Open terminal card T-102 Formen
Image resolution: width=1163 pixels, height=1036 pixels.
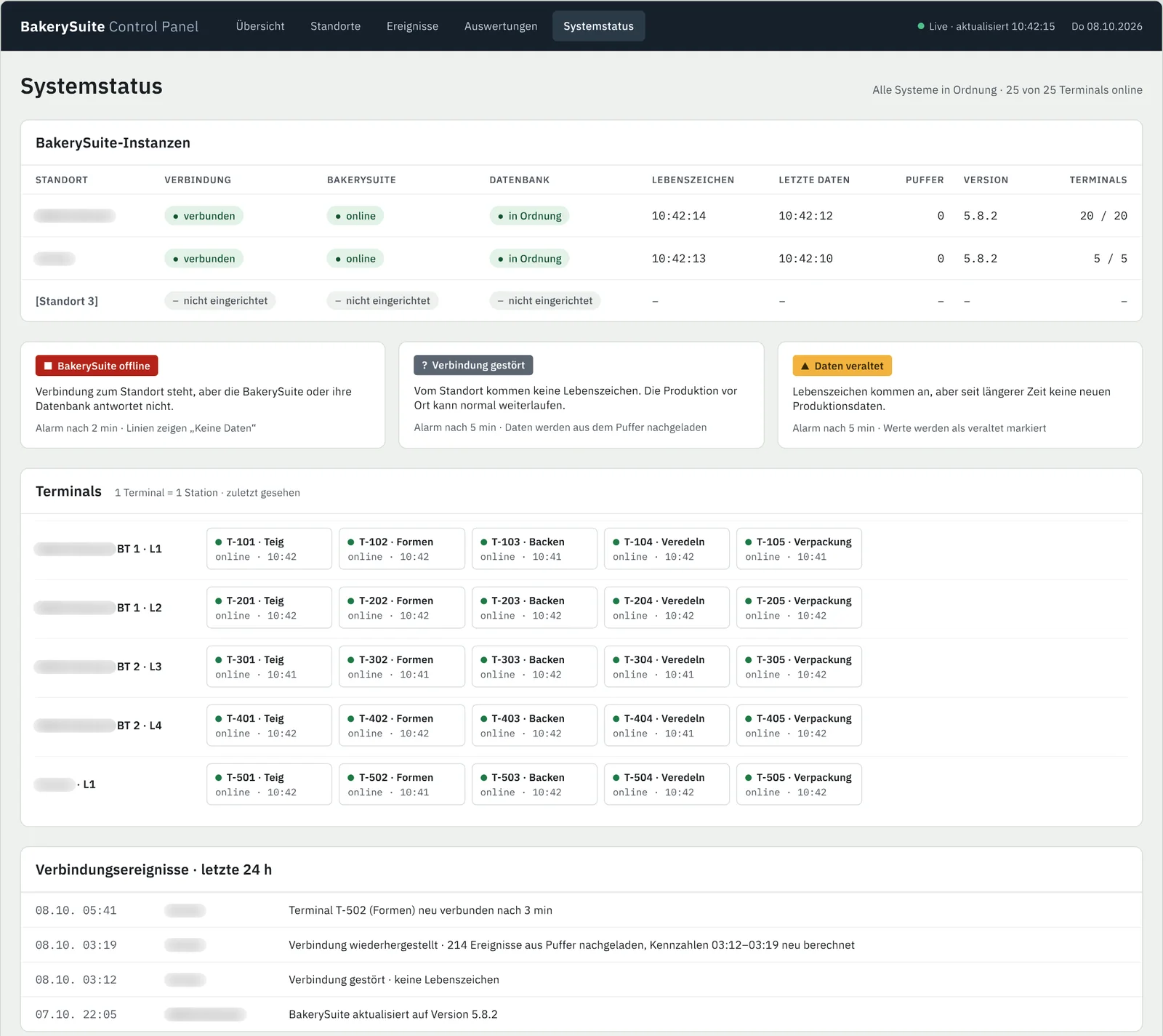click(x=401, y=549)
